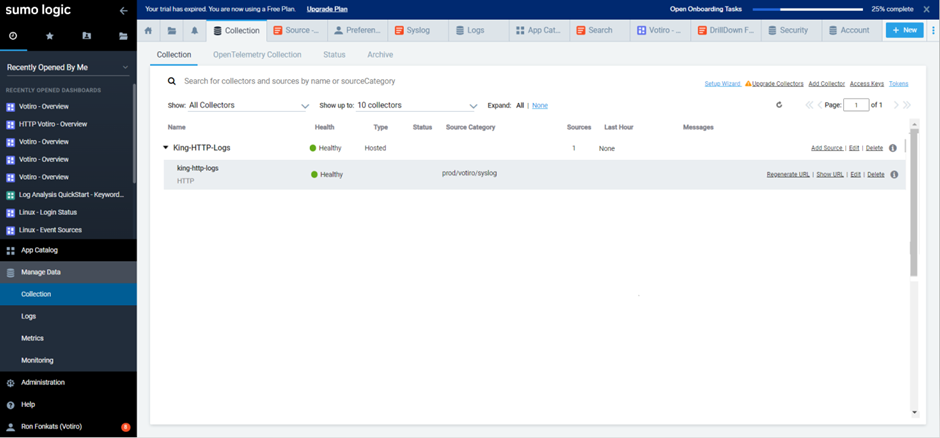The width and height of the screenshot is (940, 438).
Task: Click the notification badge showing 8
Action: pyautogui.click(x=125, y=427)
